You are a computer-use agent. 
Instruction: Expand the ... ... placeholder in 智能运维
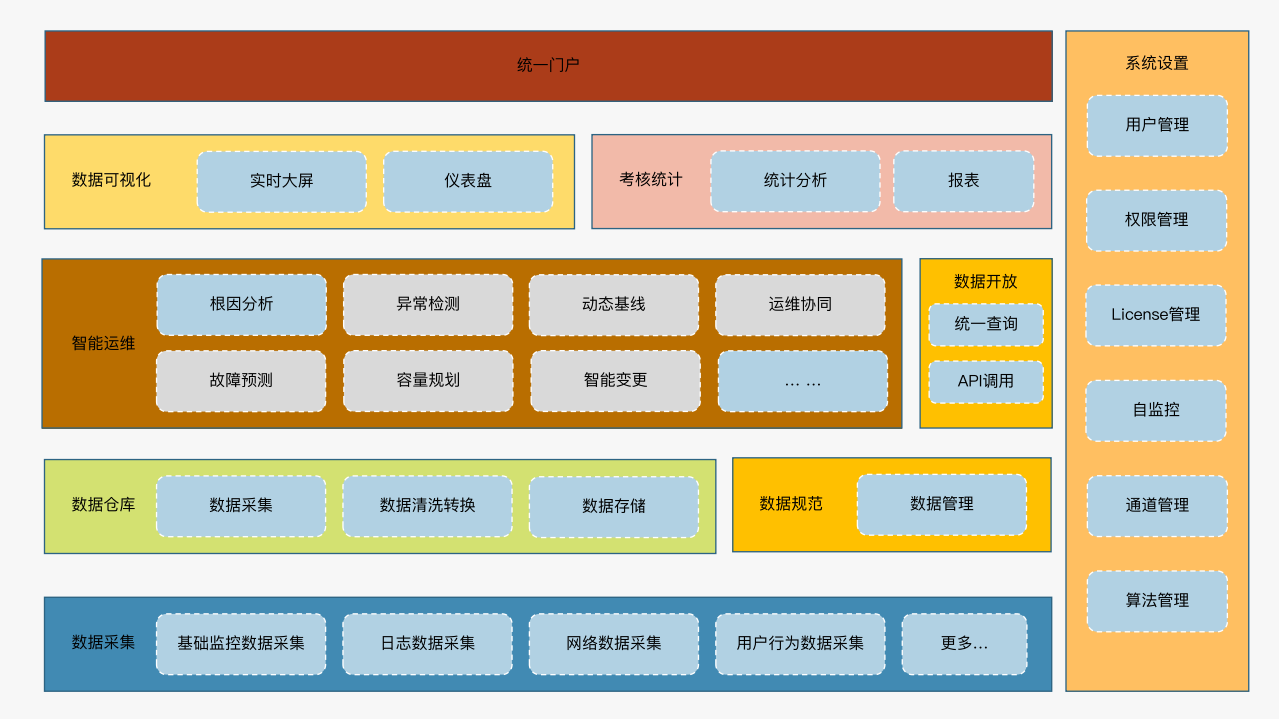pyautogui.click(x=800, y=381)
